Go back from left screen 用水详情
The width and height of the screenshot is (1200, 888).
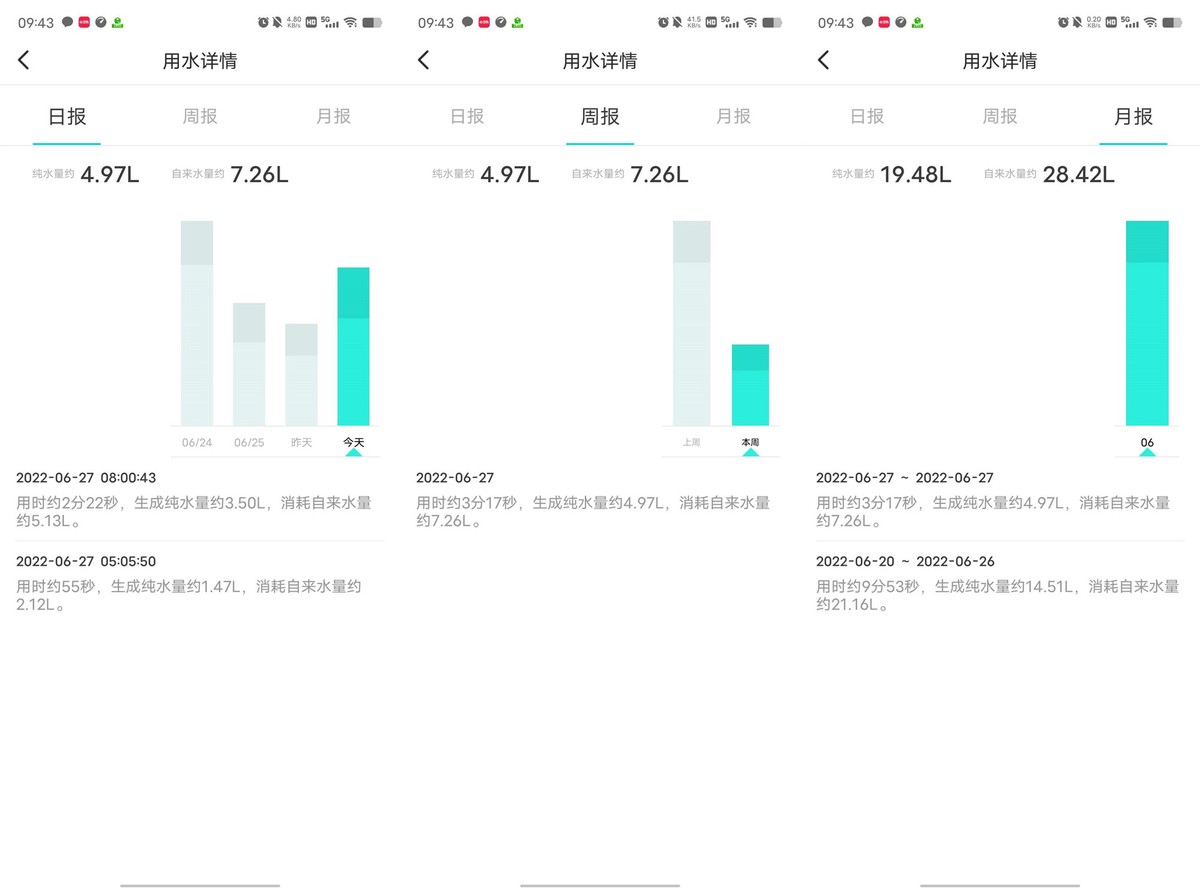pyautogui.click(x=24, y=60)
